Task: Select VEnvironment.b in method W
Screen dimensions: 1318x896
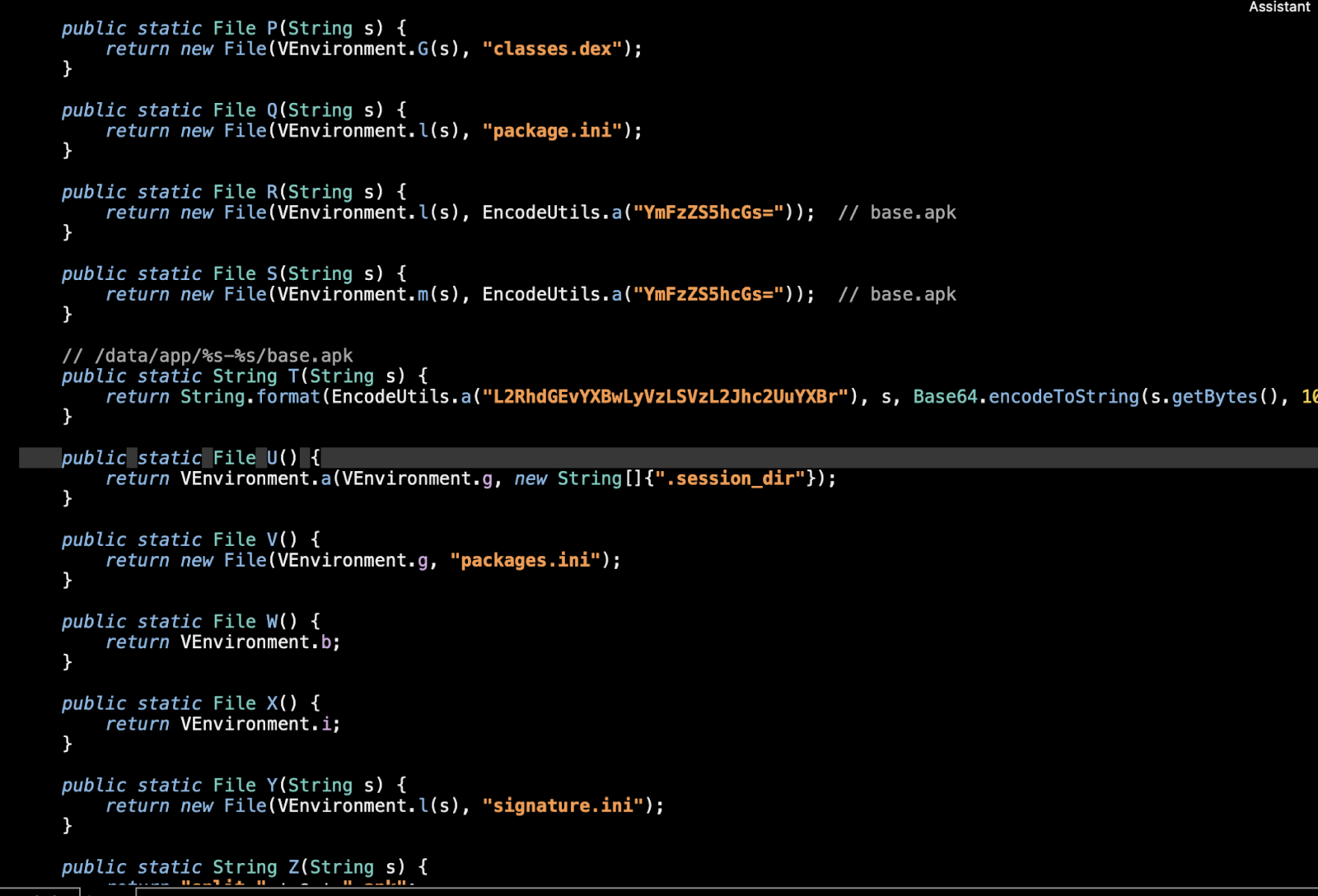Action: click(255, 642)
